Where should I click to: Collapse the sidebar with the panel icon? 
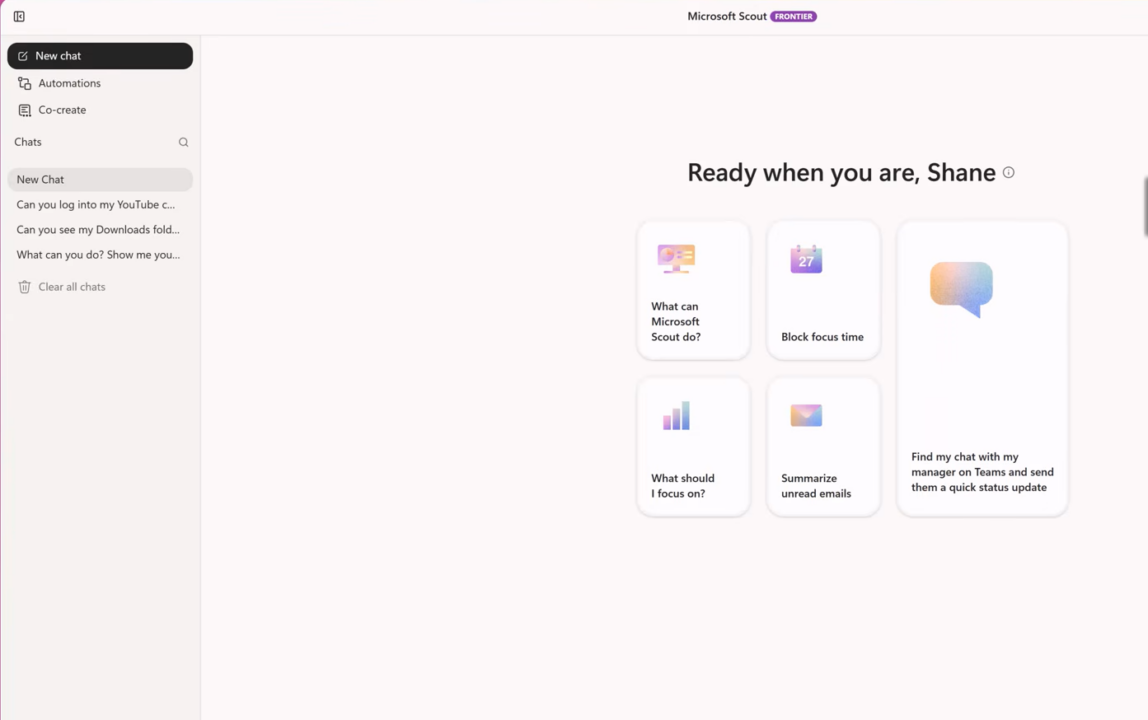(x=19, y=16)
